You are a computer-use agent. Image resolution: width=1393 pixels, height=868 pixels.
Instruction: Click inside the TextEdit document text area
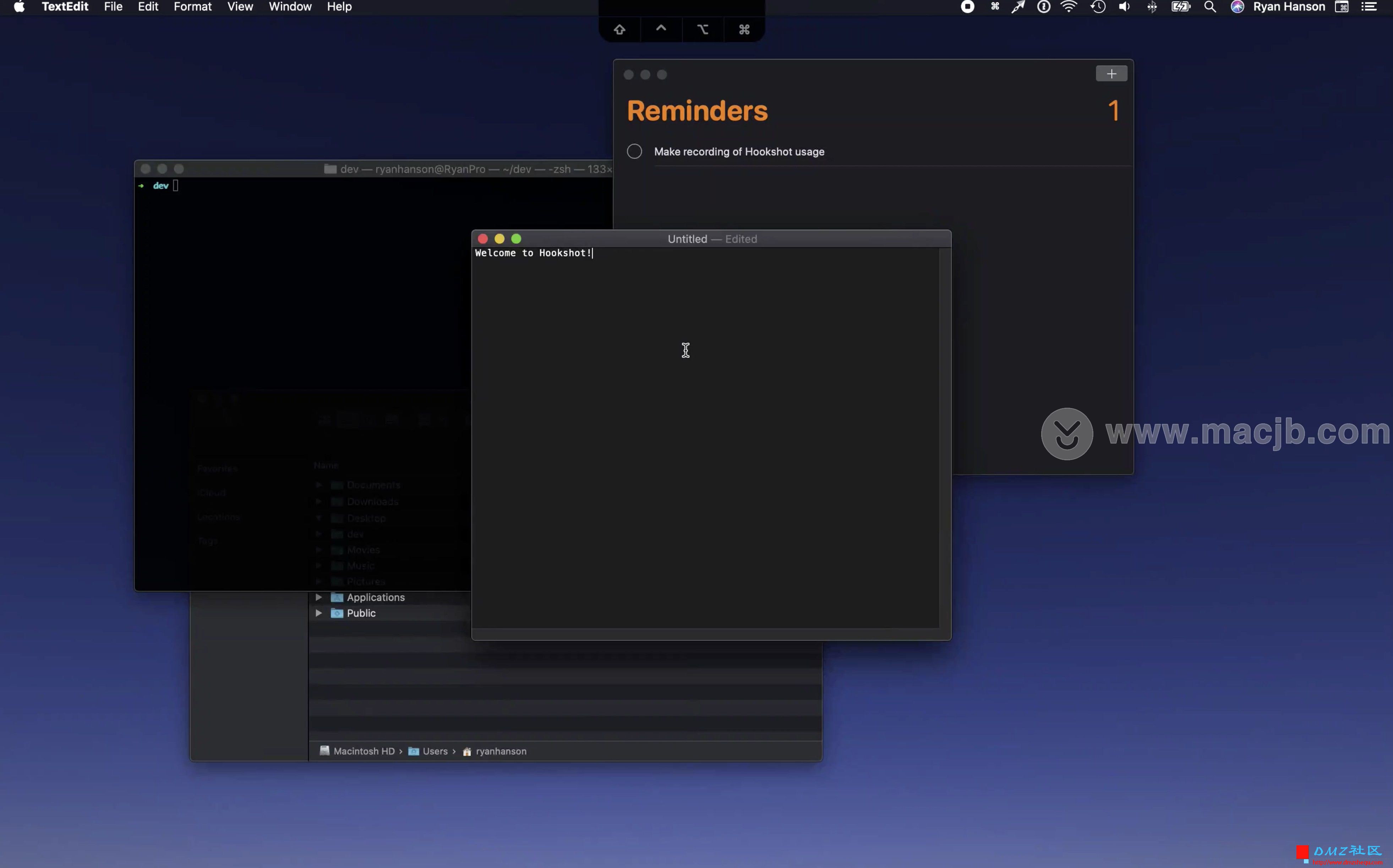pyautogui.click(x=705, y=438)
